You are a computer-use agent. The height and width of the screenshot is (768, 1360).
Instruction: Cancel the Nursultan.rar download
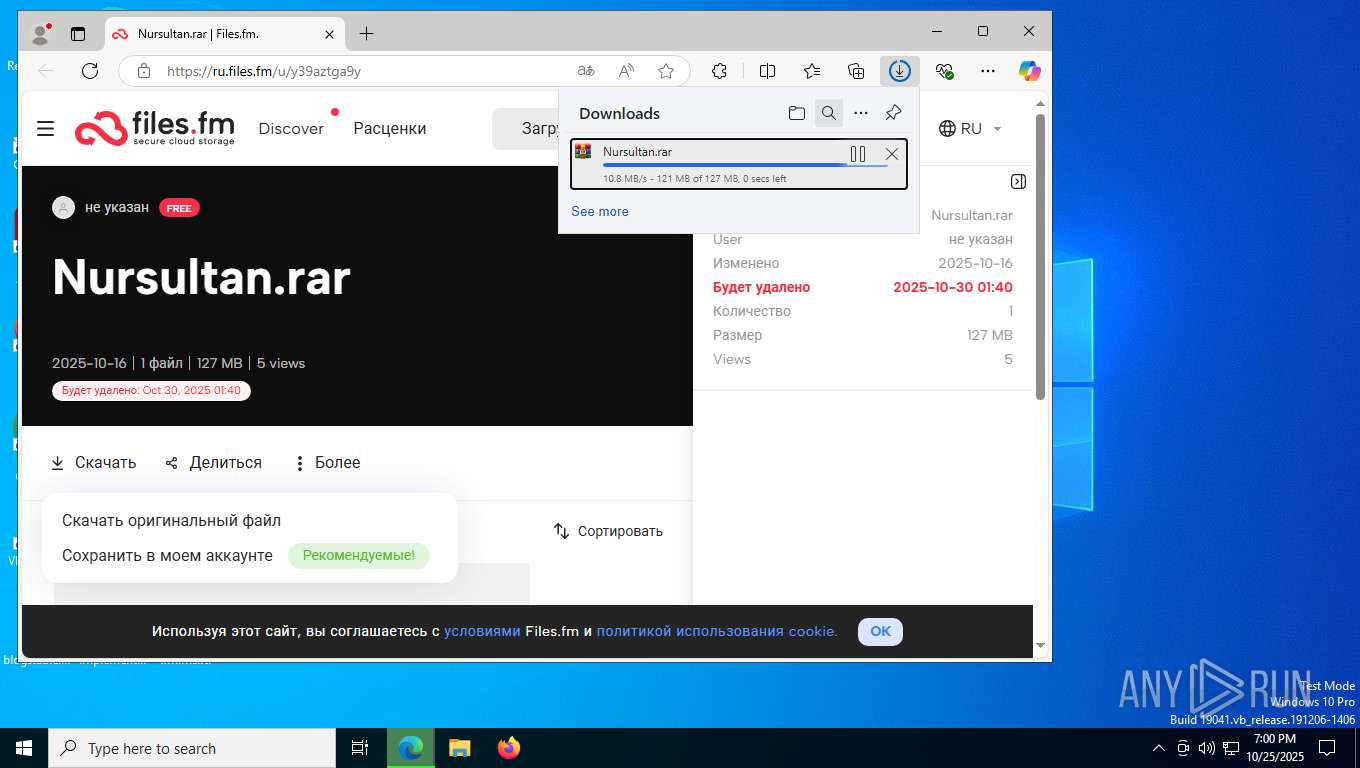(x=892, y=154)
